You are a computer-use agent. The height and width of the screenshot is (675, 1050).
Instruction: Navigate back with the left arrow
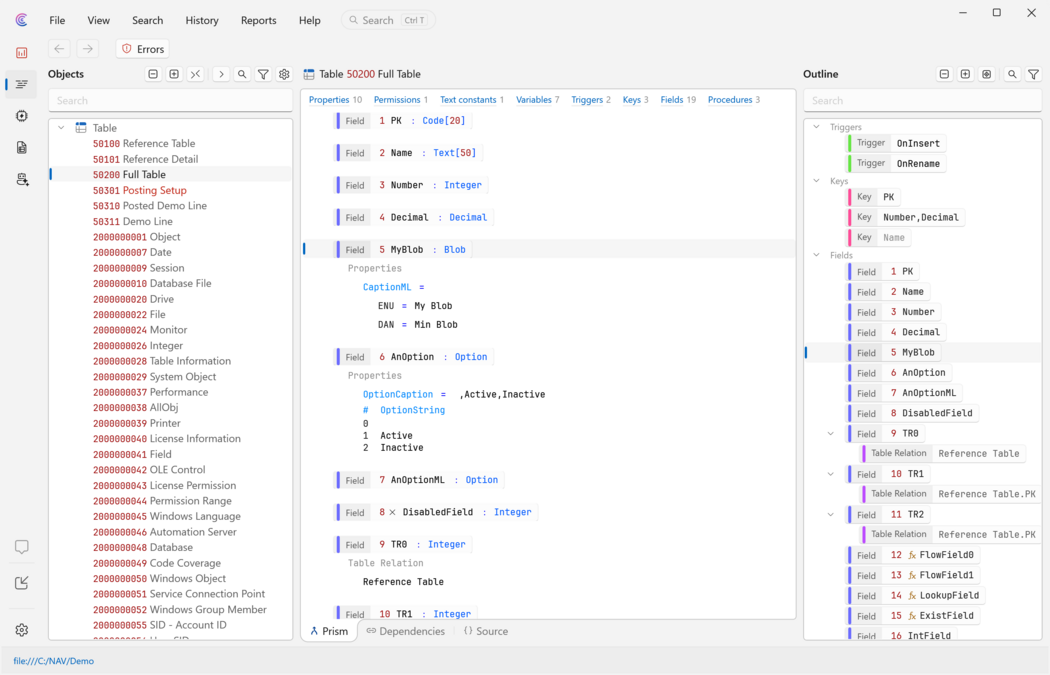click(60, 49)
